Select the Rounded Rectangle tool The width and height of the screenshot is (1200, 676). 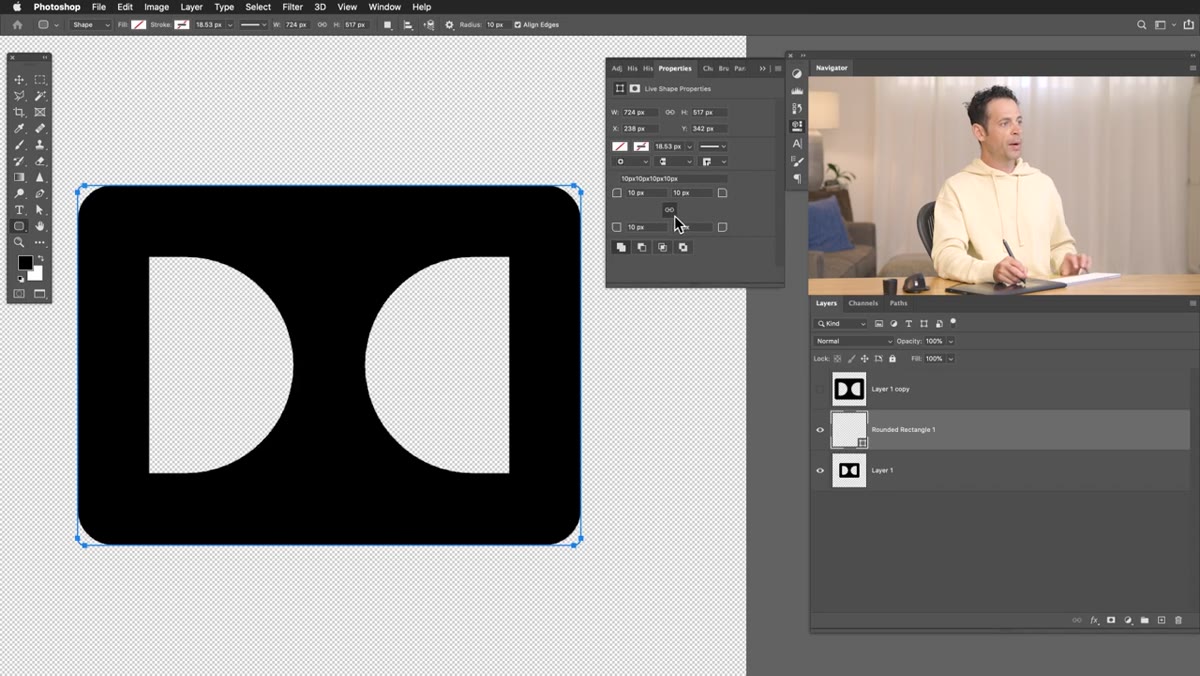19,226
